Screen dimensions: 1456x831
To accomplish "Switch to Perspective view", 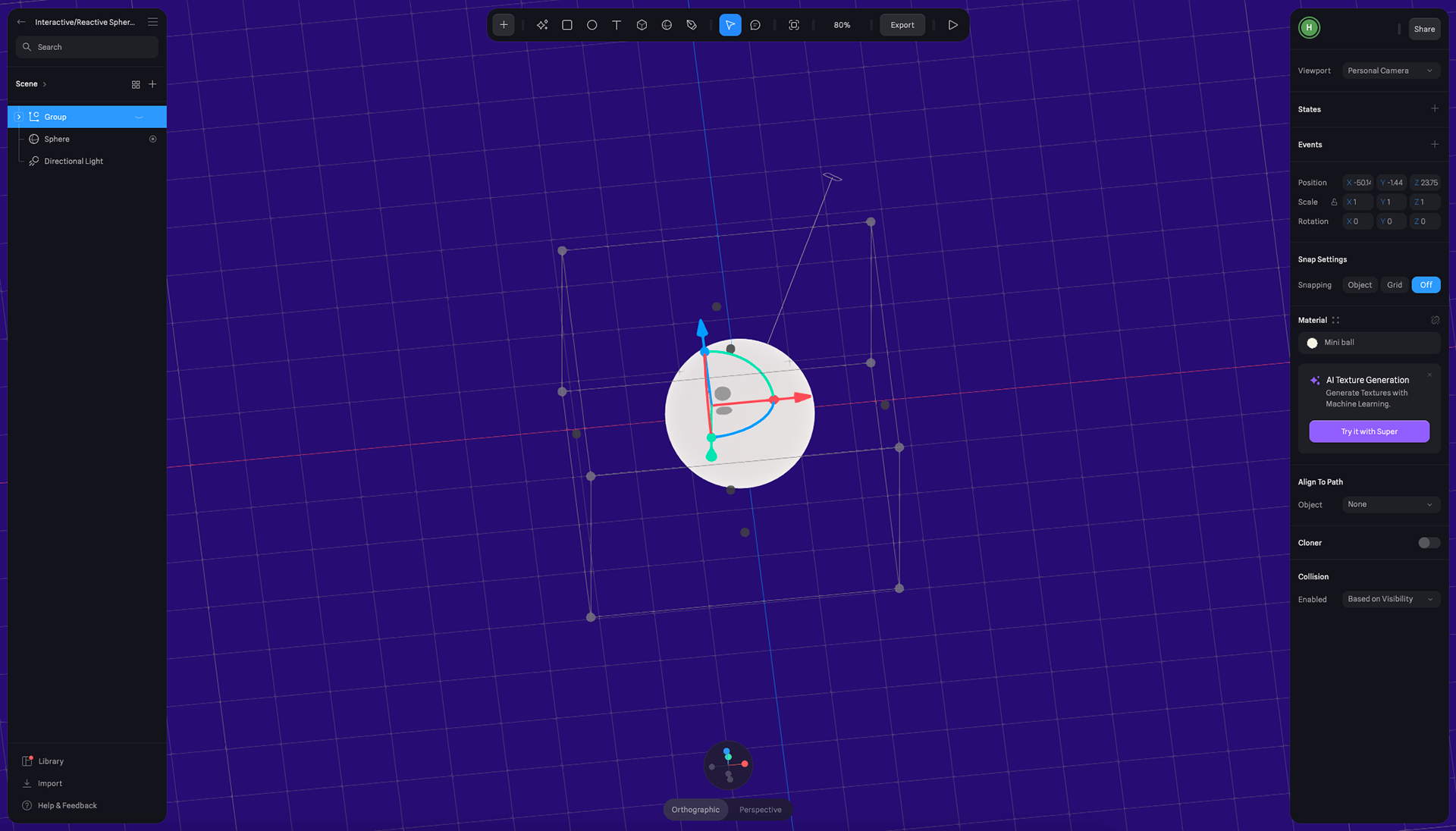I will point(760,810).
